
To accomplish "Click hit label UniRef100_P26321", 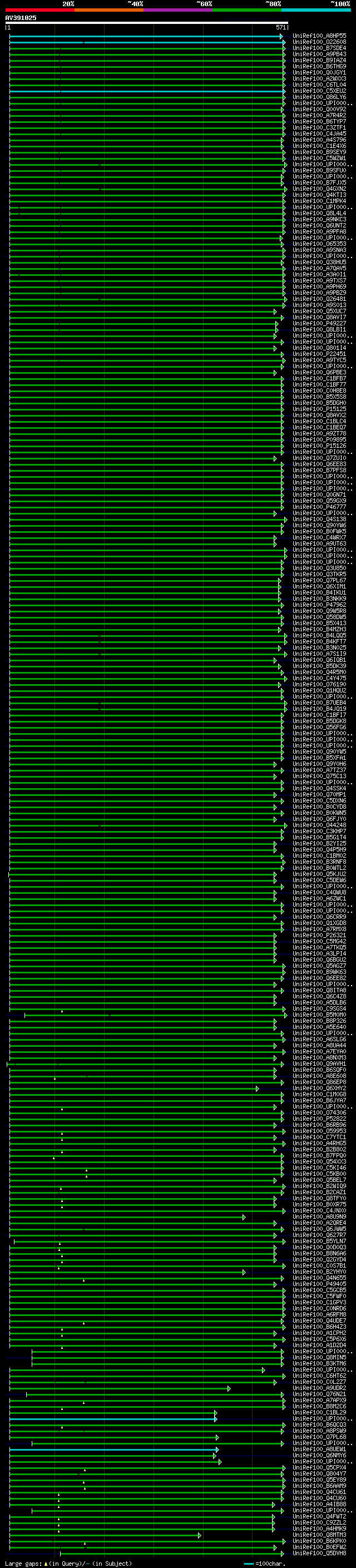I will (x=319, y=935).
